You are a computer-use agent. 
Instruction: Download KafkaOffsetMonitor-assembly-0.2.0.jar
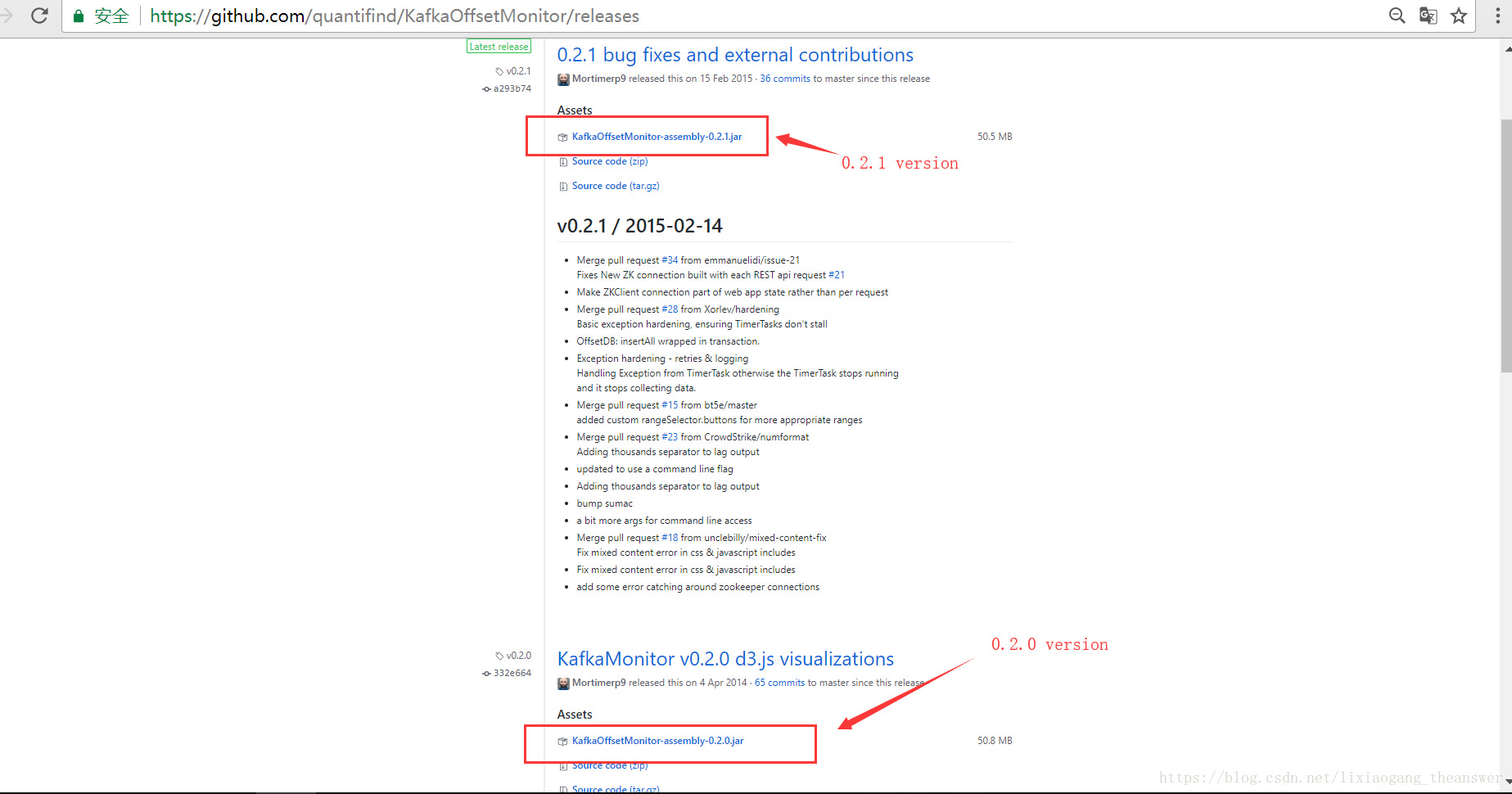(657, 741)
